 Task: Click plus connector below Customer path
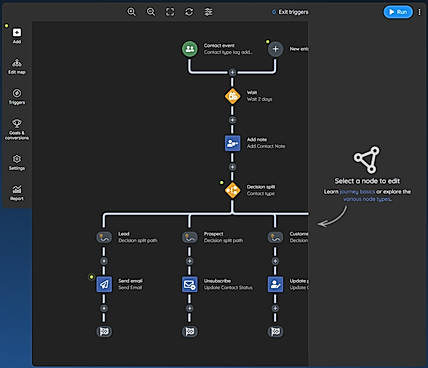click(275, 261)
